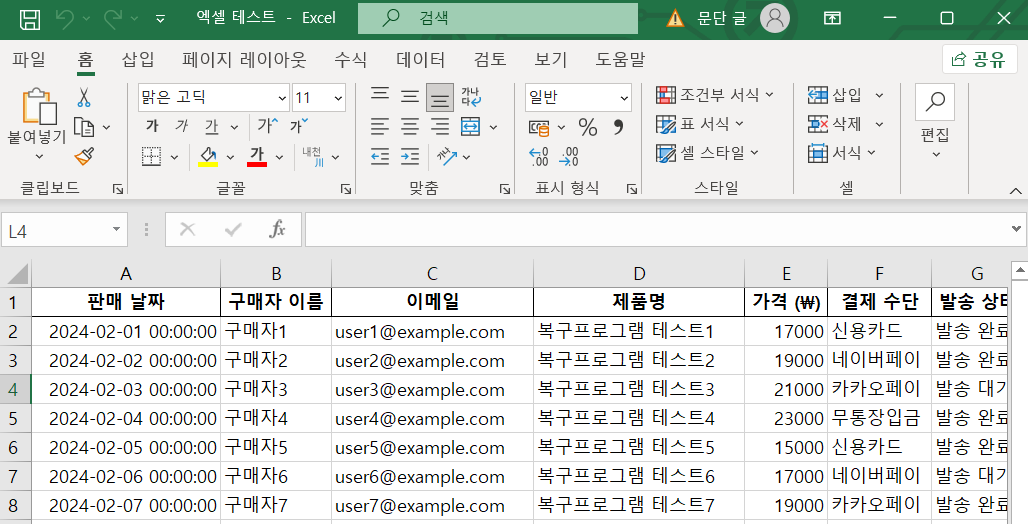The image size is (1028, 524).
Task: Click comma style icon
Action: point(618,127)
